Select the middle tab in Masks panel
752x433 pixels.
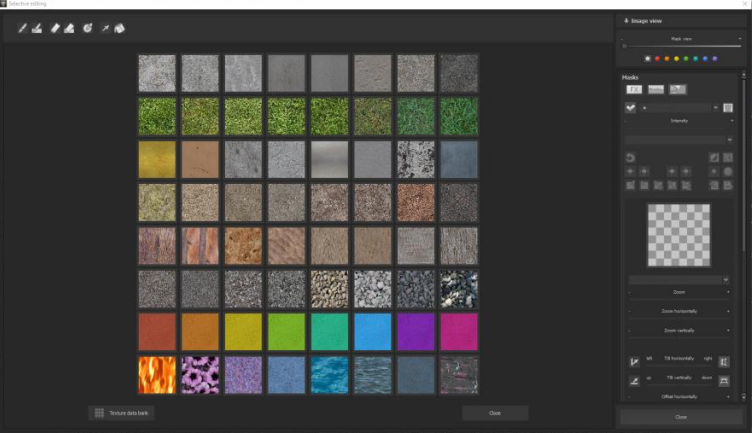[x=655, y=89]
